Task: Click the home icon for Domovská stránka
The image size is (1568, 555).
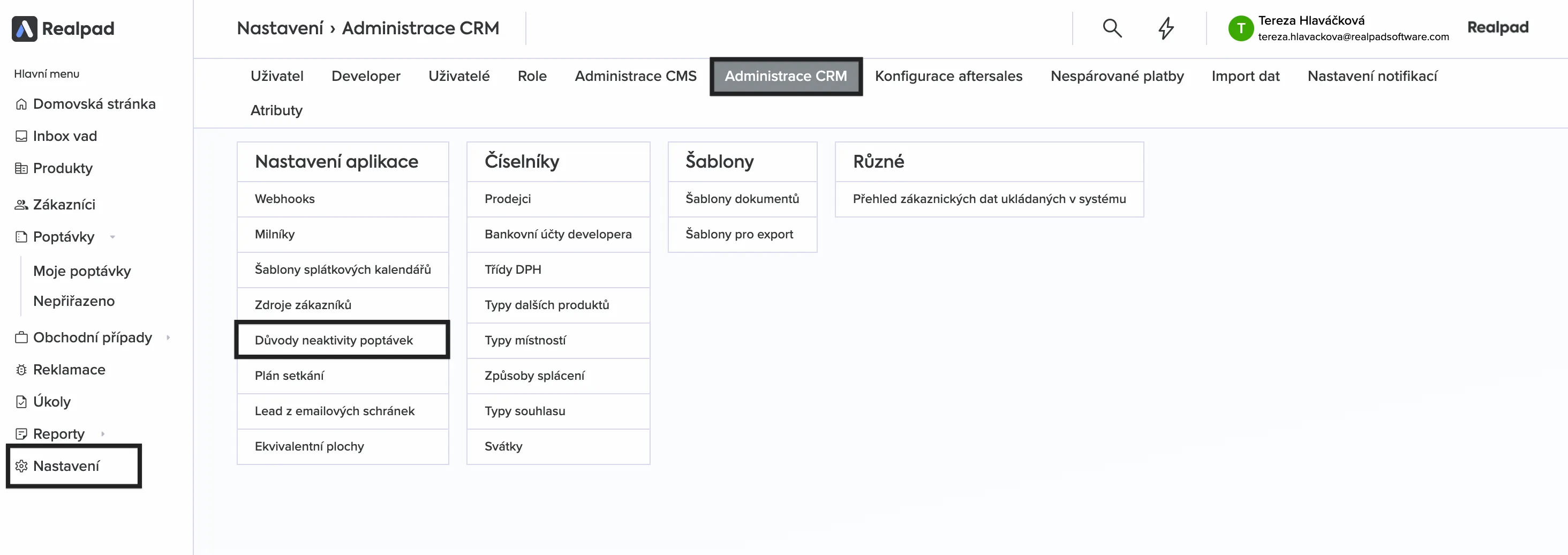Action: 21,104
